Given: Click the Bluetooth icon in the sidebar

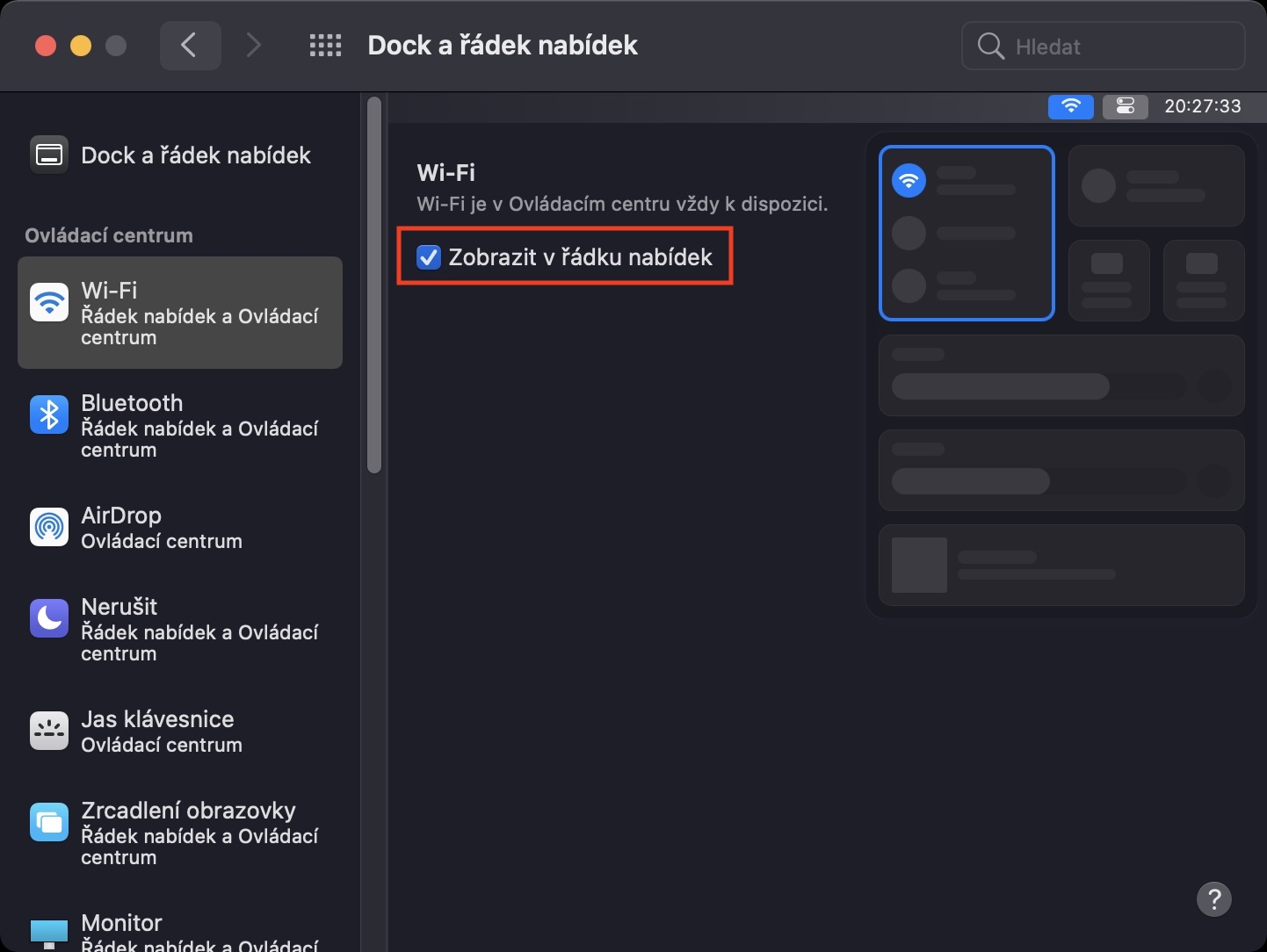Looking at the screenshot, I should coord(49,415).
